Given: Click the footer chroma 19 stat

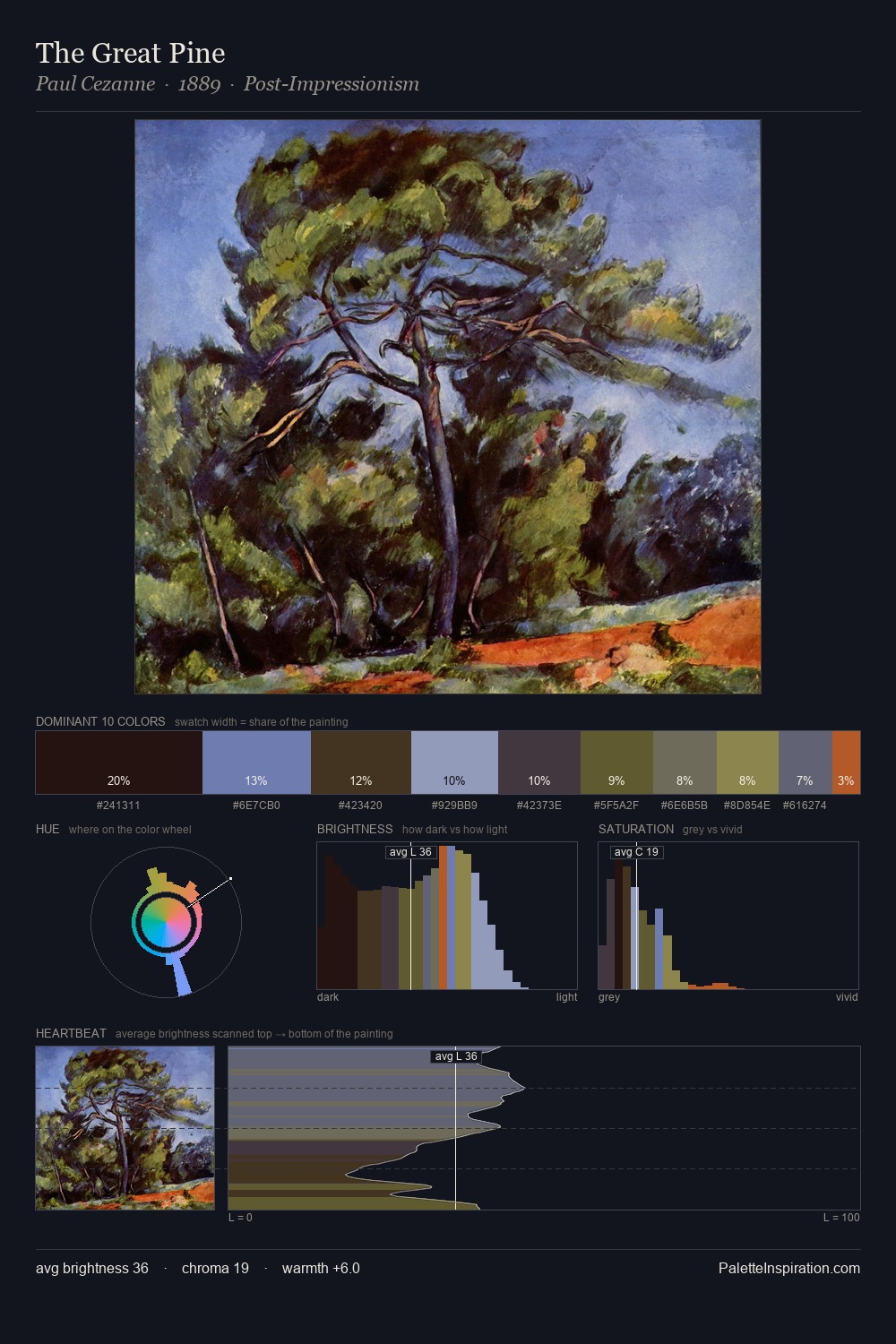Looking at the screenshot, I should pos(215,1269).
